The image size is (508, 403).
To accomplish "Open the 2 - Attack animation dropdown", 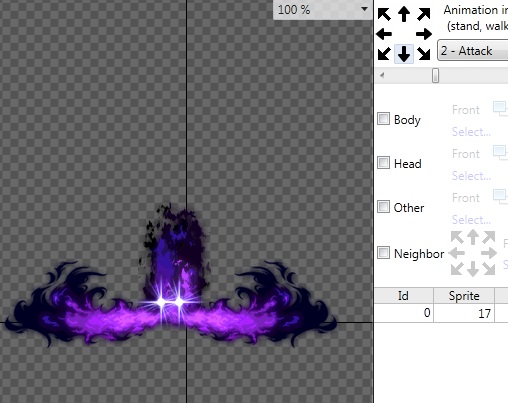I will (x=473, y=51).
